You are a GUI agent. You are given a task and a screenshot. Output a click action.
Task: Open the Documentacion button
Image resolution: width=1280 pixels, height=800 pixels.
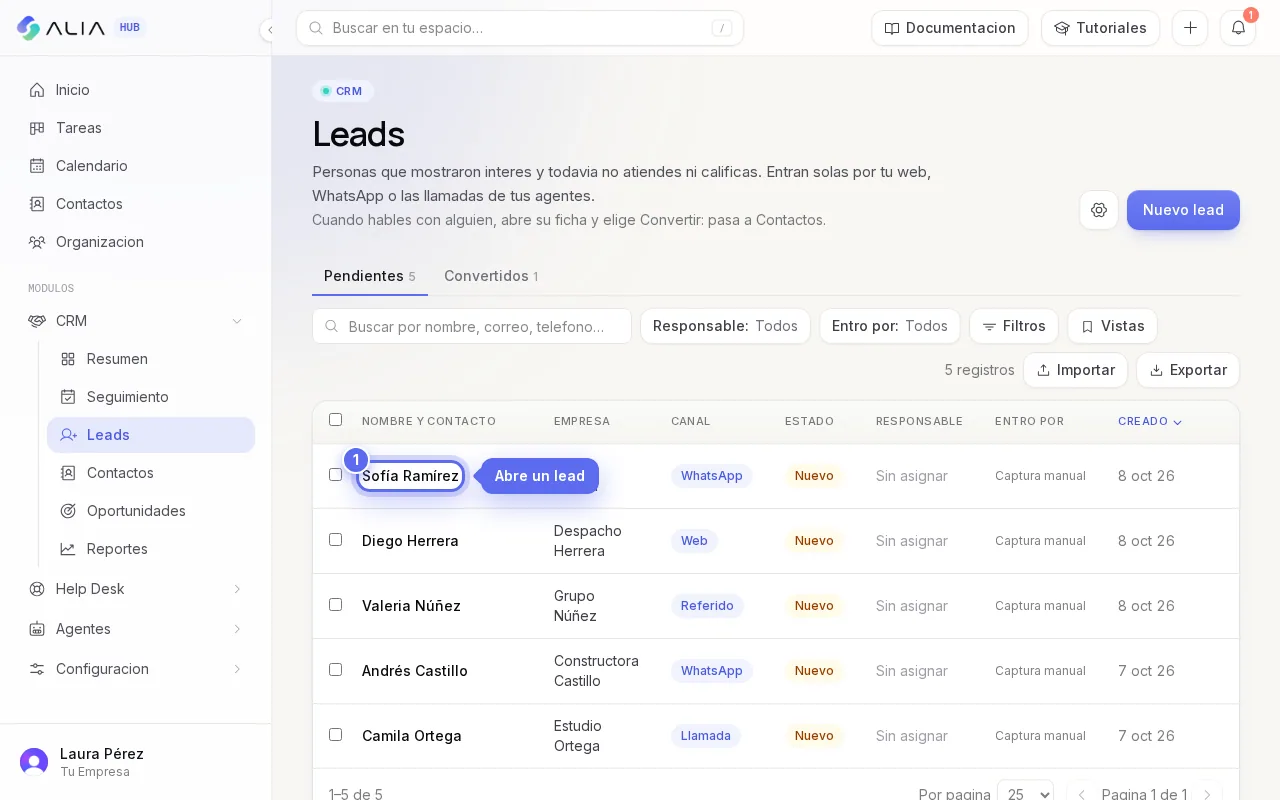tap(950, 28)
